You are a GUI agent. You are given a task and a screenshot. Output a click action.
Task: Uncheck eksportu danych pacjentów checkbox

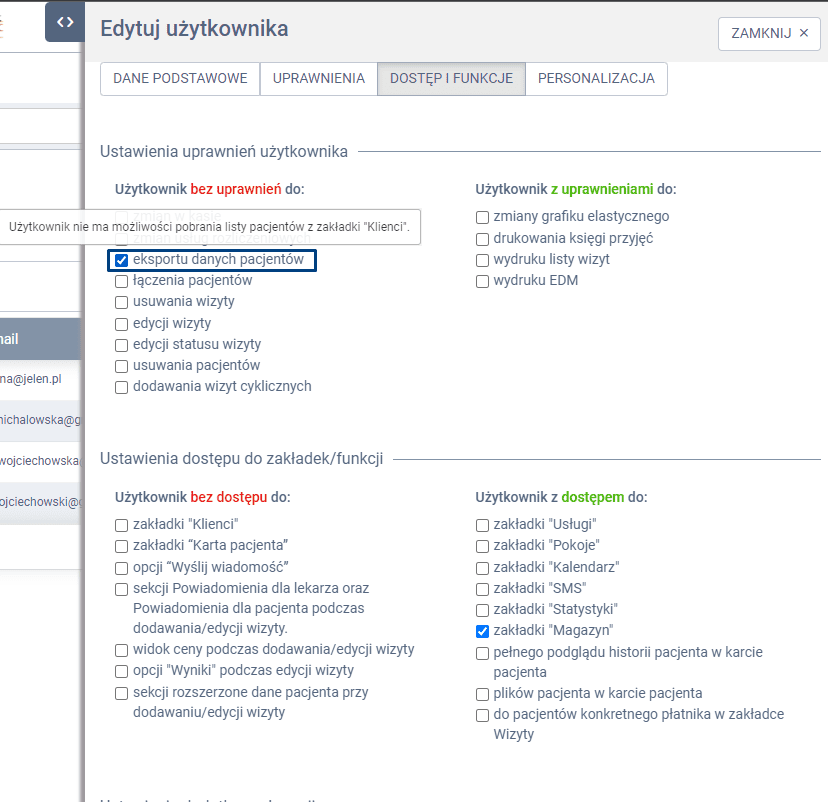122,260
